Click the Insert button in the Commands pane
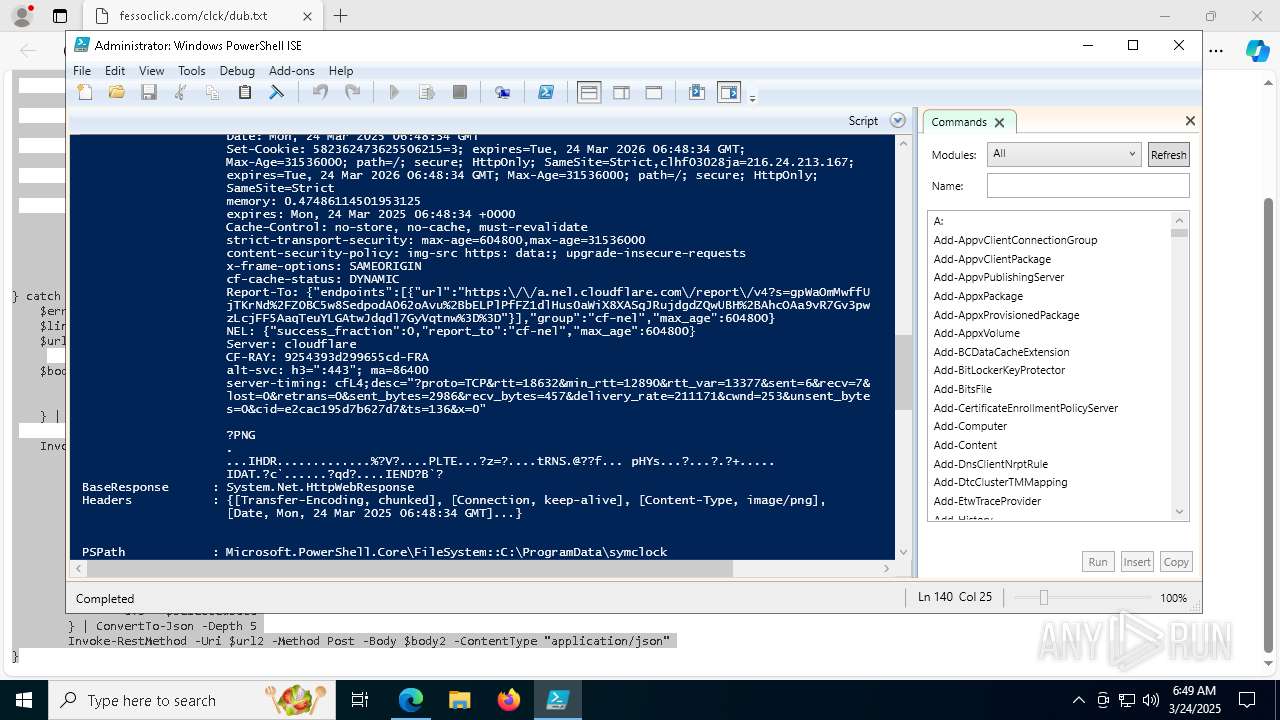Screen dimensions: 1280x720 point(1137,562)
